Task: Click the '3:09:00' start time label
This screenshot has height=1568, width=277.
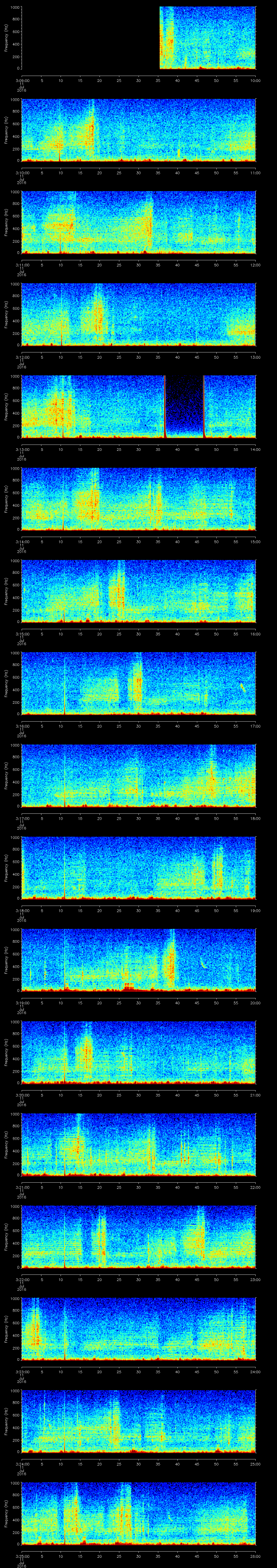Action: tap(22, 80)
